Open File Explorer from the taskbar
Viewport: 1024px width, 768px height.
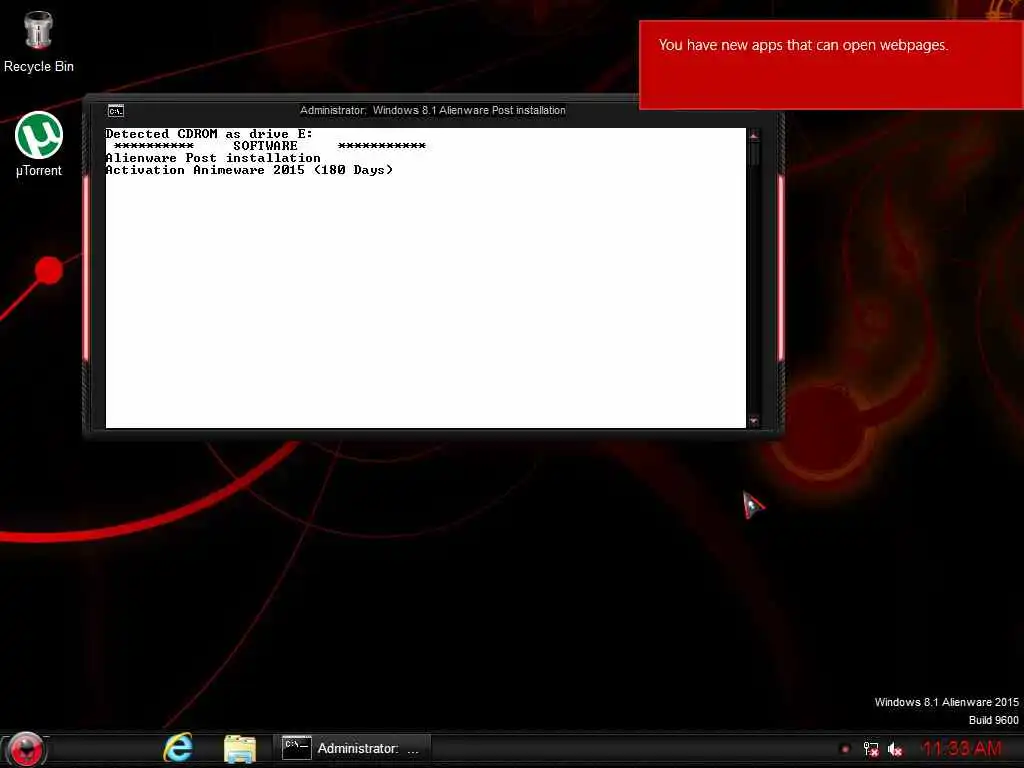240,749
